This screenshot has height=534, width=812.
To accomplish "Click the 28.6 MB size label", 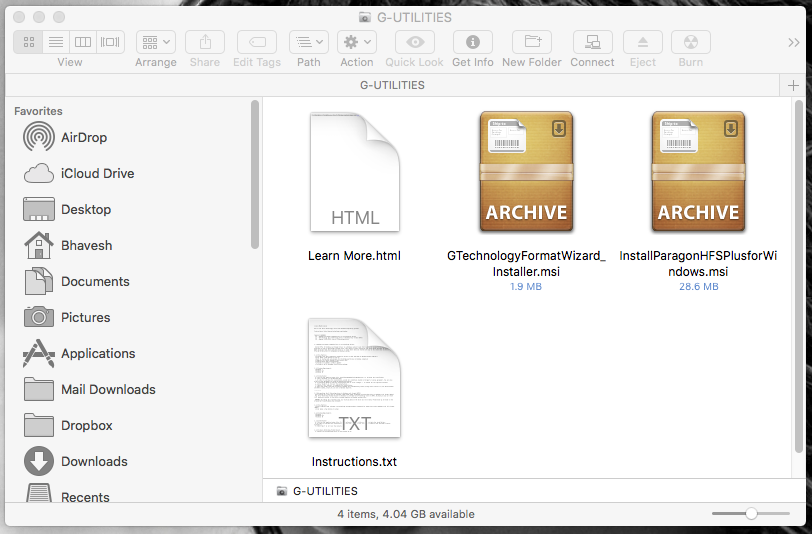I will [x=699, y=286].
